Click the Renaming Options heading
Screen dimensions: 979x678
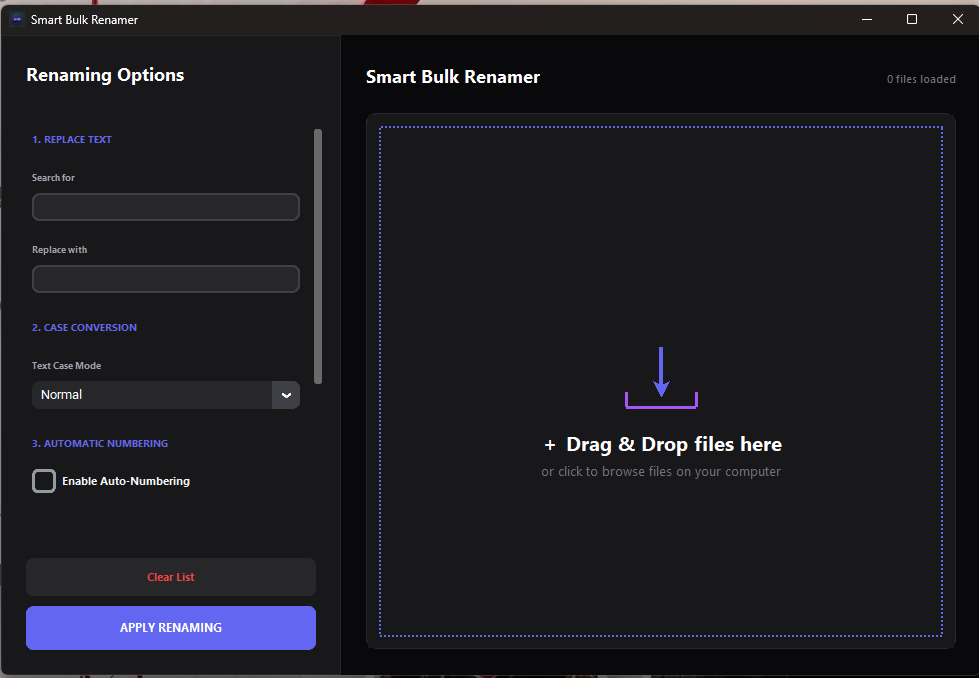pyautogui.click(x=105, y=75)
